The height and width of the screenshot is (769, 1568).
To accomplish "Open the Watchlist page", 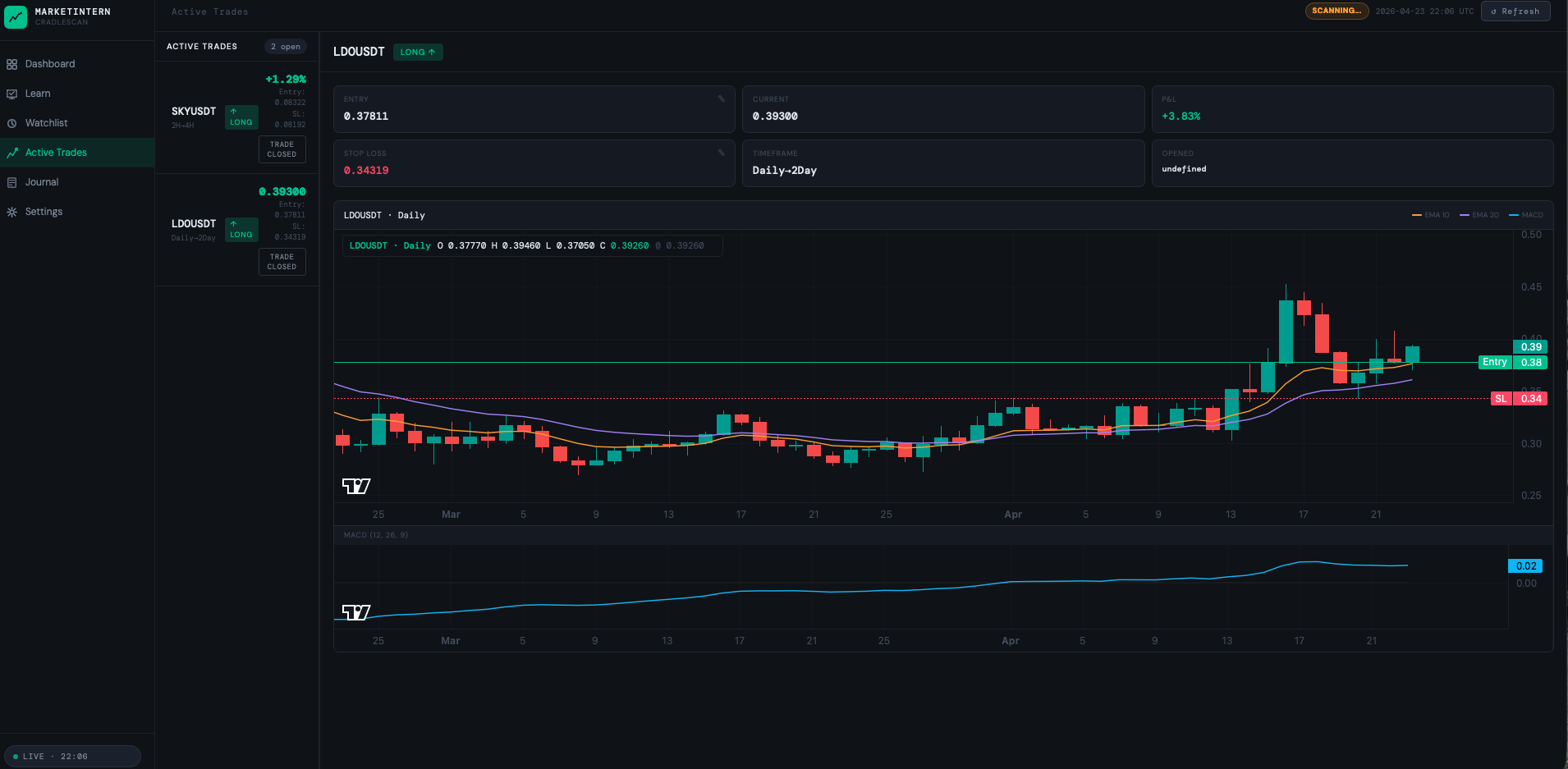I will click(x=77, y=123).
